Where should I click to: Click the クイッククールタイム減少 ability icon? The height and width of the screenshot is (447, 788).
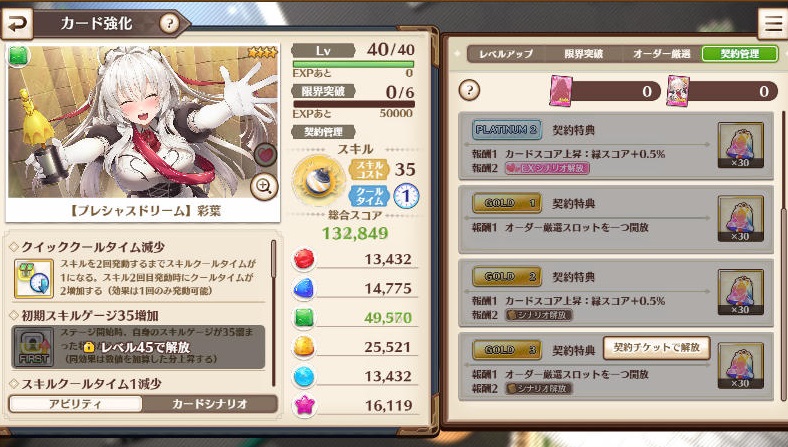click(33, 278)
